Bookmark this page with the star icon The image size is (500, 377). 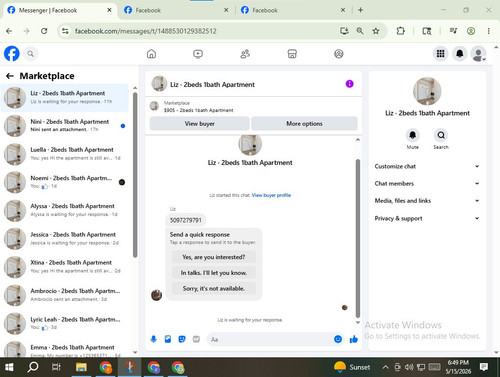(x=376, y=31)
